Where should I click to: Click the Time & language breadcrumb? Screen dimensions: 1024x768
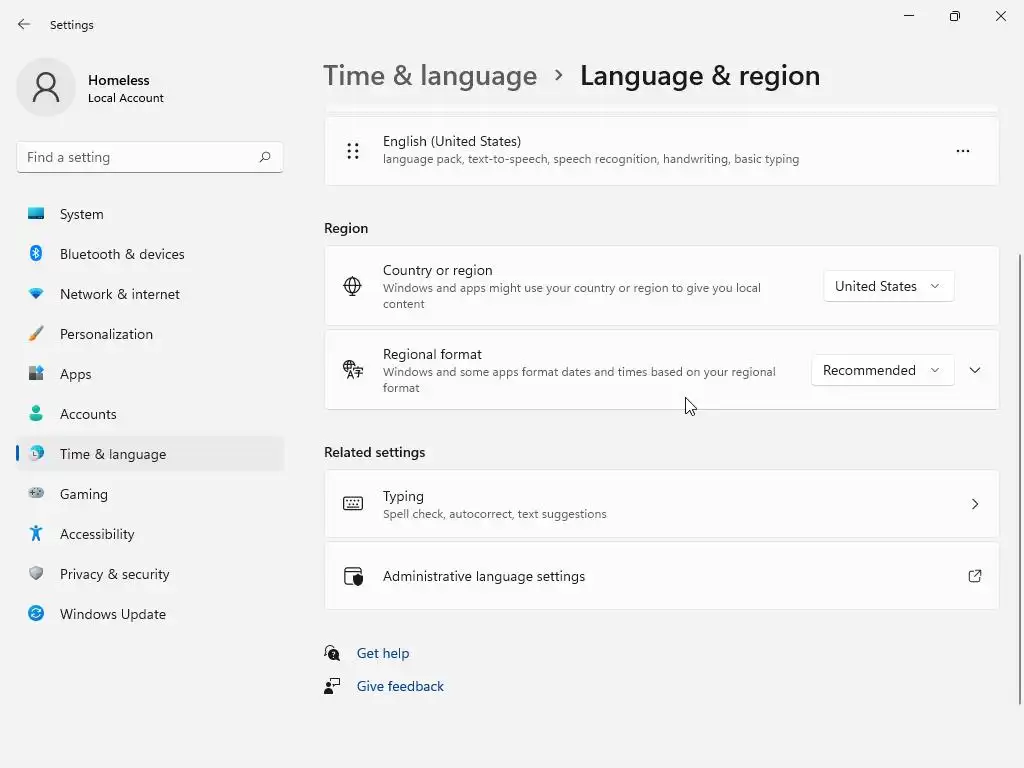pos(430,76)
